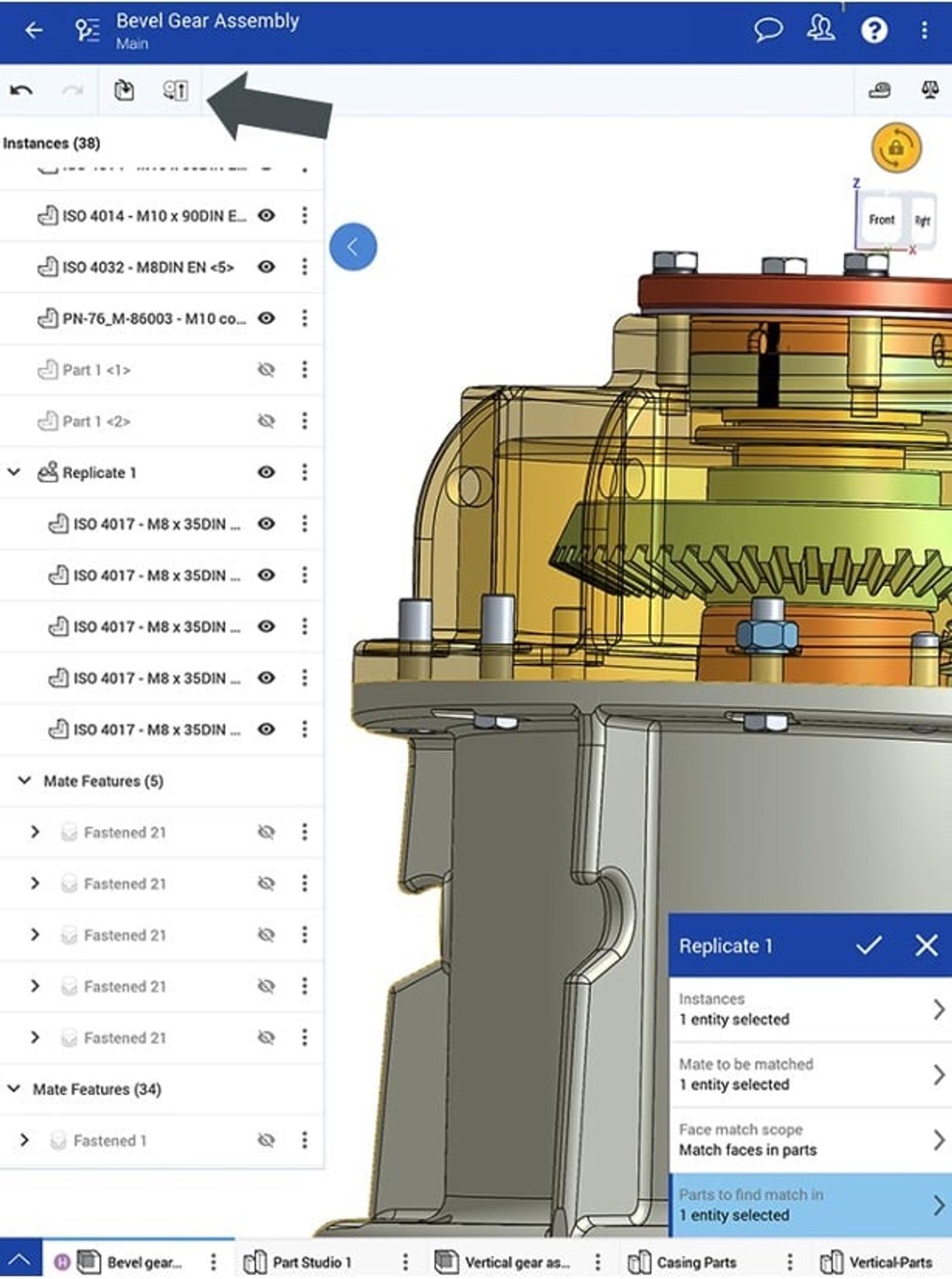Tap the yellow rotation lock button
The height and width of the screenshot is (1279, 952).
tap(896, 148)
